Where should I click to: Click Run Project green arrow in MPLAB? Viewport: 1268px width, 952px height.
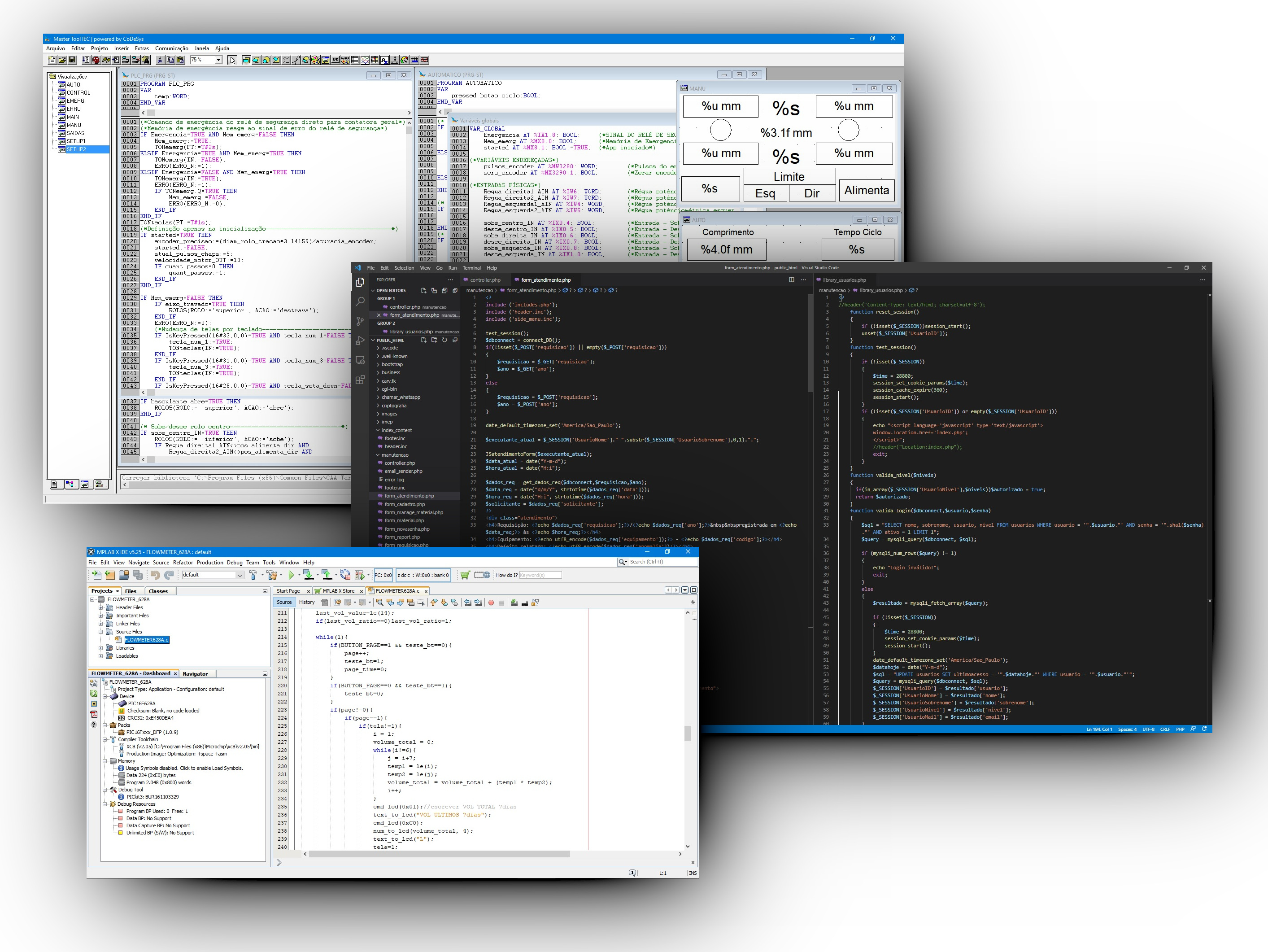click(291, 575)
